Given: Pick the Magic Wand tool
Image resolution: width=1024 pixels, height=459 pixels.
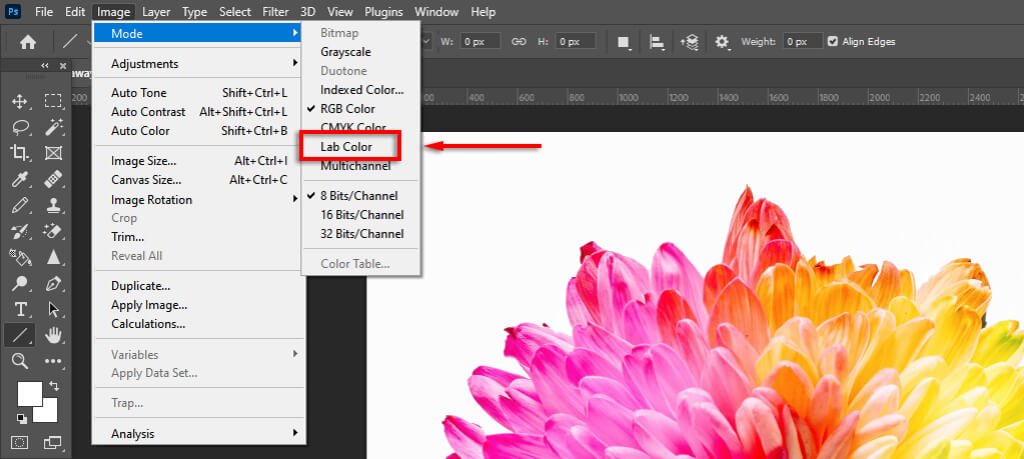Looking at the screenshot, I should coord(53,127).
